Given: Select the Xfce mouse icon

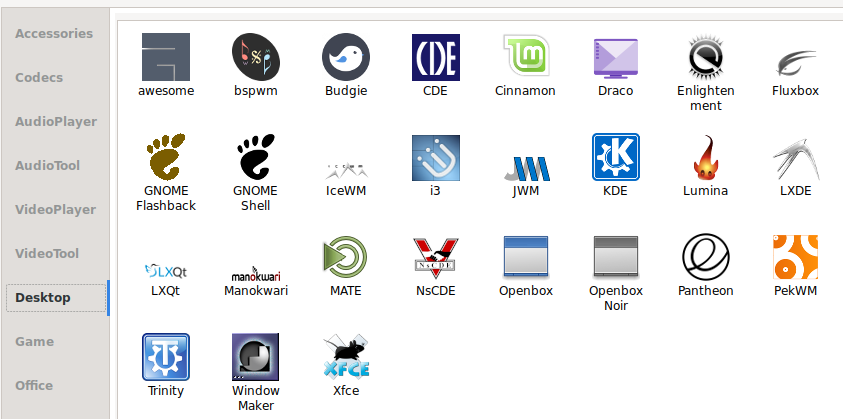Looking at the screenshot, I should (346, 356).
